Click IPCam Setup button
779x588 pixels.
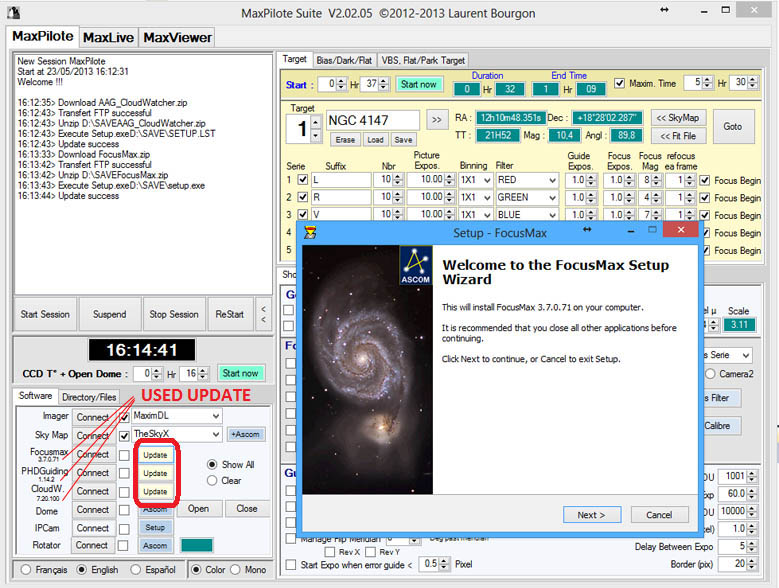[155, 527]
